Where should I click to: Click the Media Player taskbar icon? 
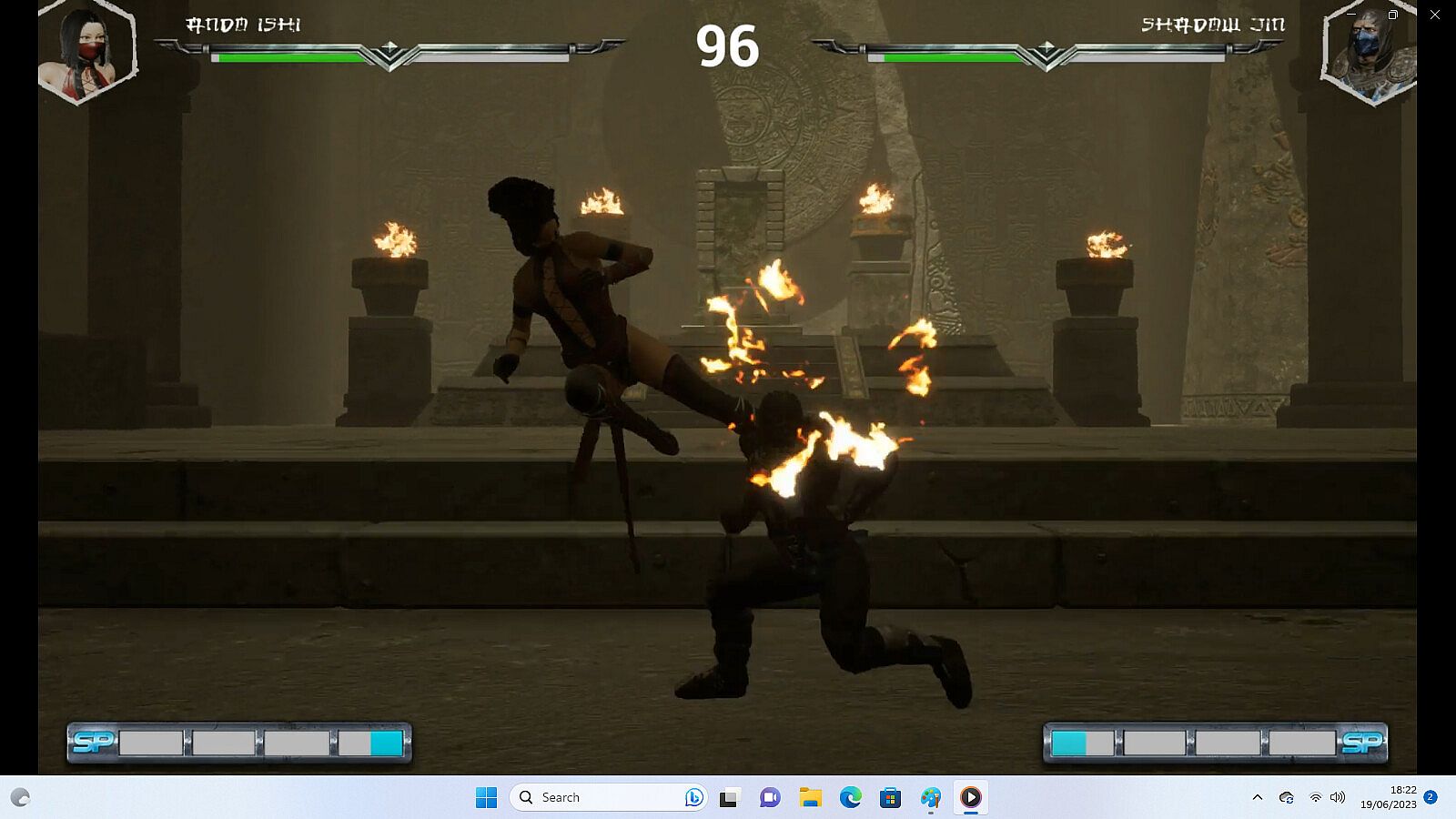coord(971,797)
